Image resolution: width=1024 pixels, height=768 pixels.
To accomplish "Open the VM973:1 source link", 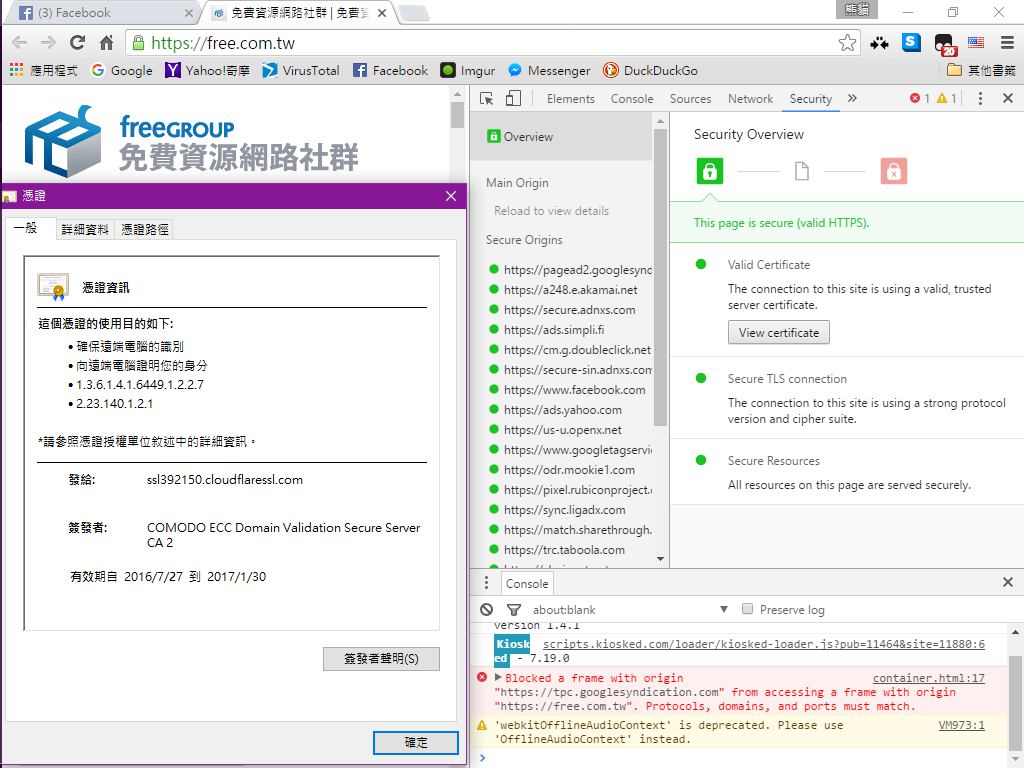I will [x=961, y=725].
